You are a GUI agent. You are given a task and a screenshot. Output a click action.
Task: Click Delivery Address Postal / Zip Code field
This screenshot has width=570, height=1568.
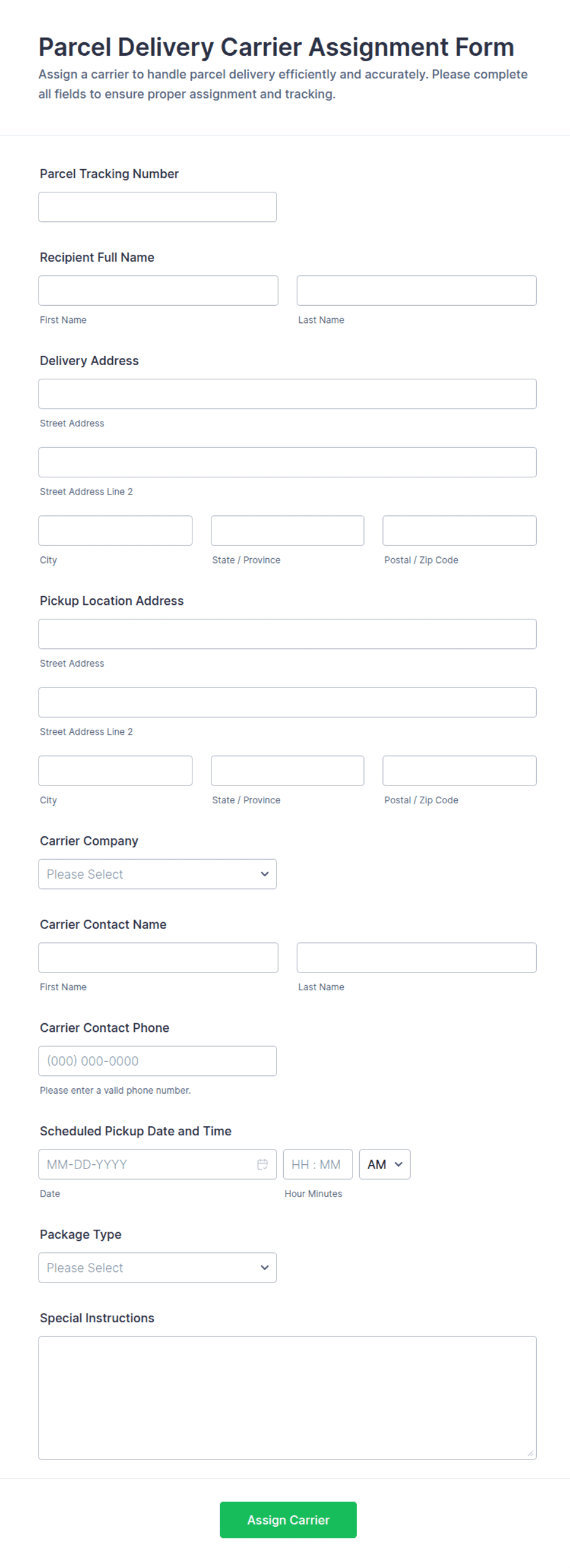[x=460, y=531]
